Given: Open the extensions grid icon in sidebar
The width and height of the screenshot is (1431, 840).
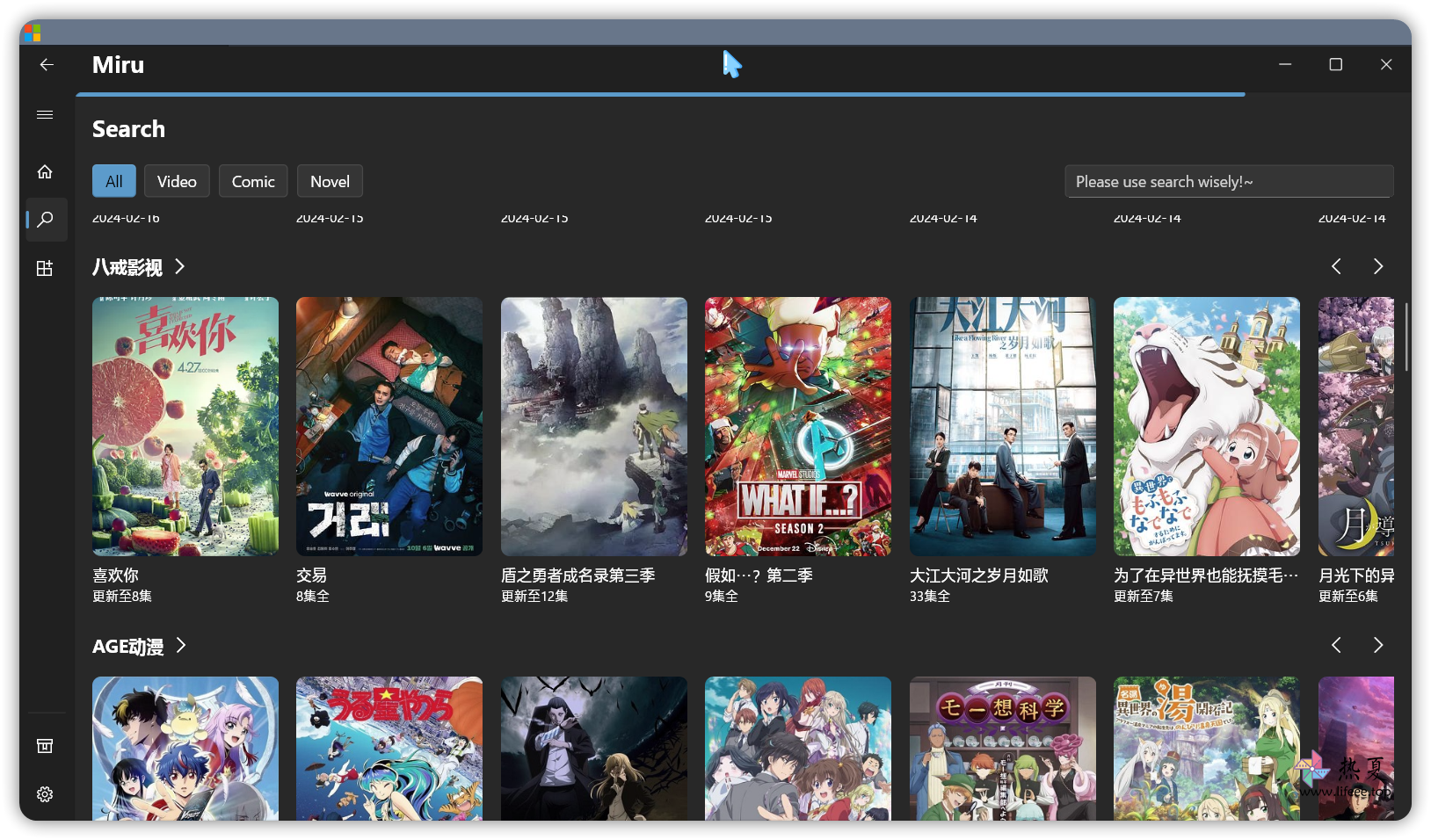Looking at the screenshot, I should pyautogui.click(x=45, y=269).
